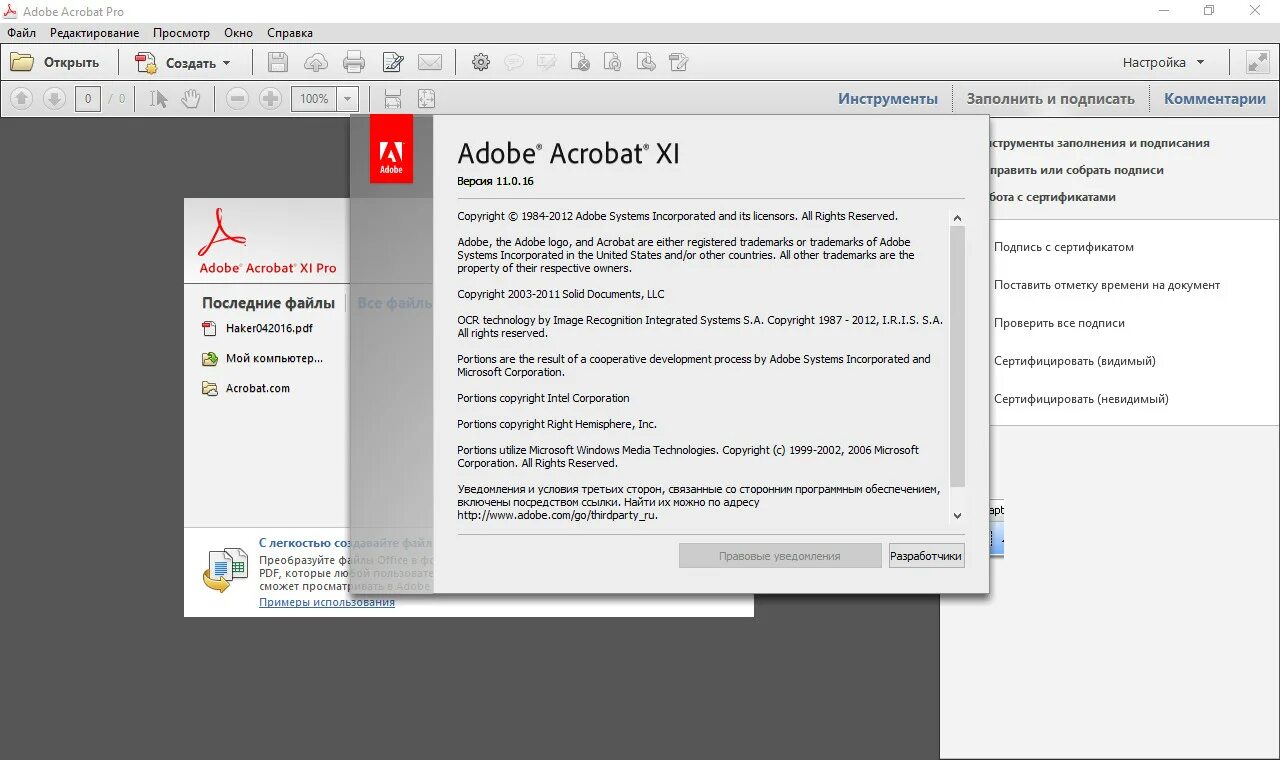
Task: Open the Файл menu
Action: [x=21, y=33]
